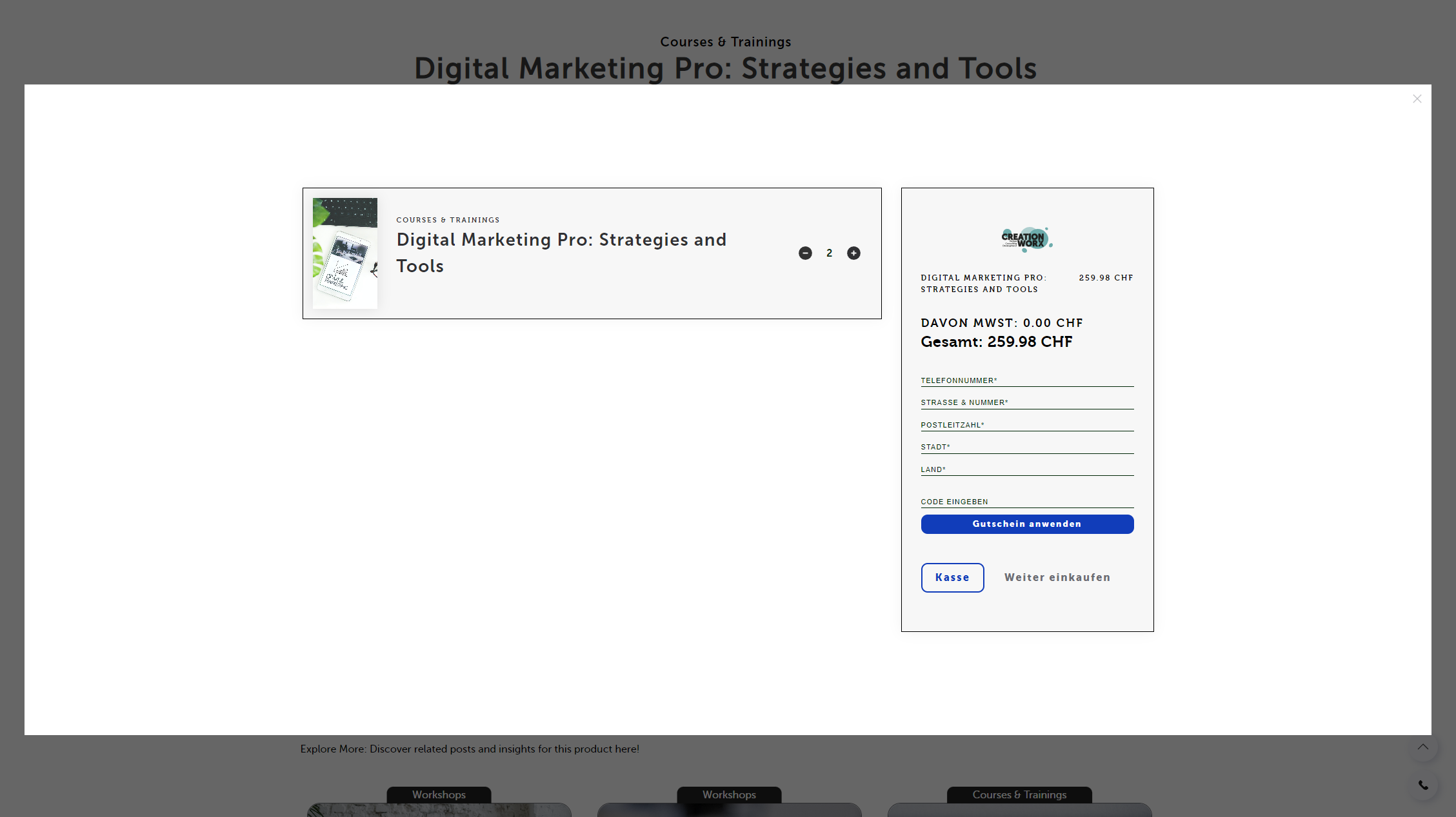The height and width of the screenshot is (817, 1456).
Task: Click the Code eingeben voucher field
Action: (x=1026, y=502)
